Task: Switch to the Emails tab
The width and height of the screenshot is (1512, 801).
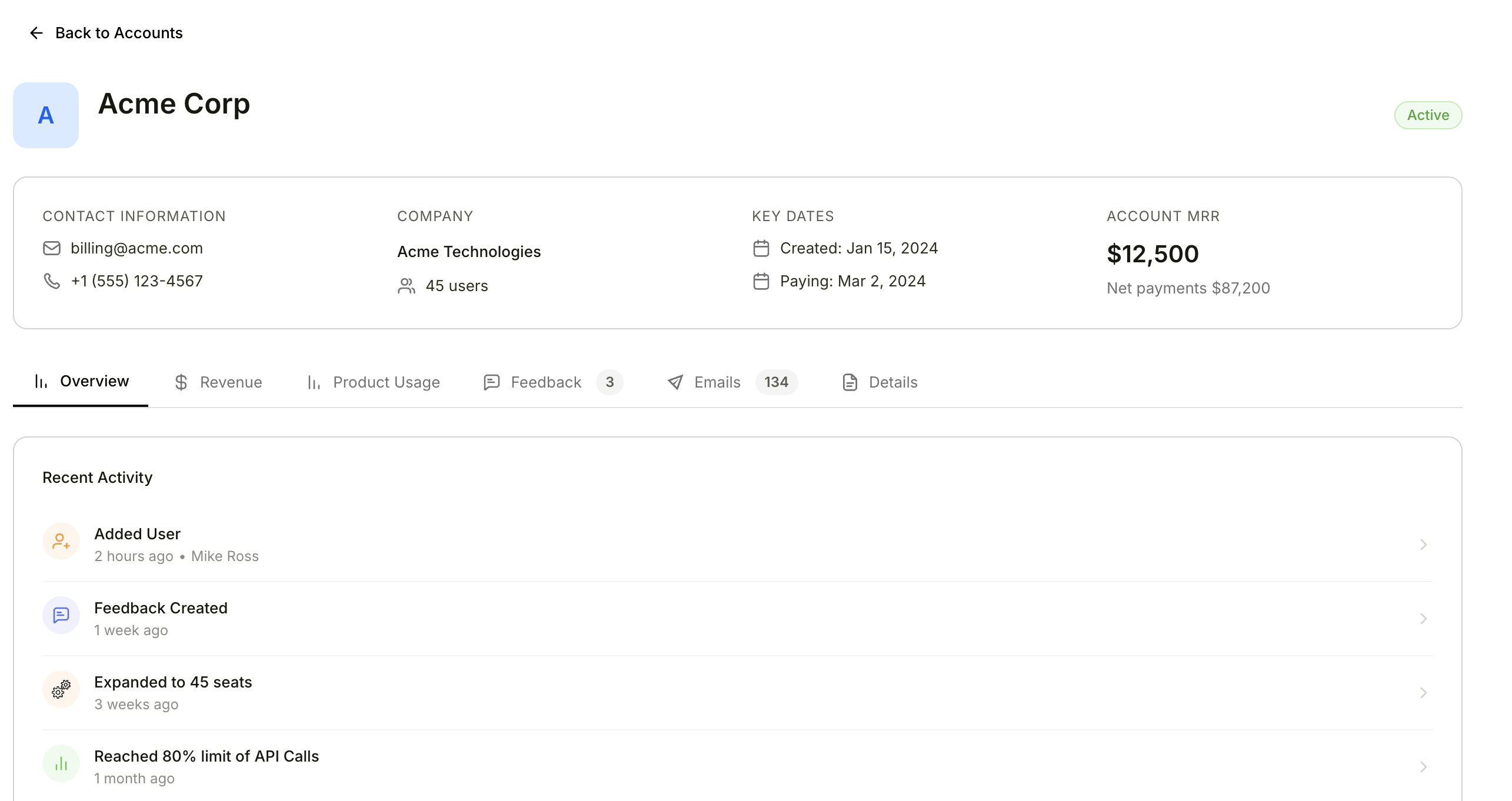Action: click(x=732, y=382)
